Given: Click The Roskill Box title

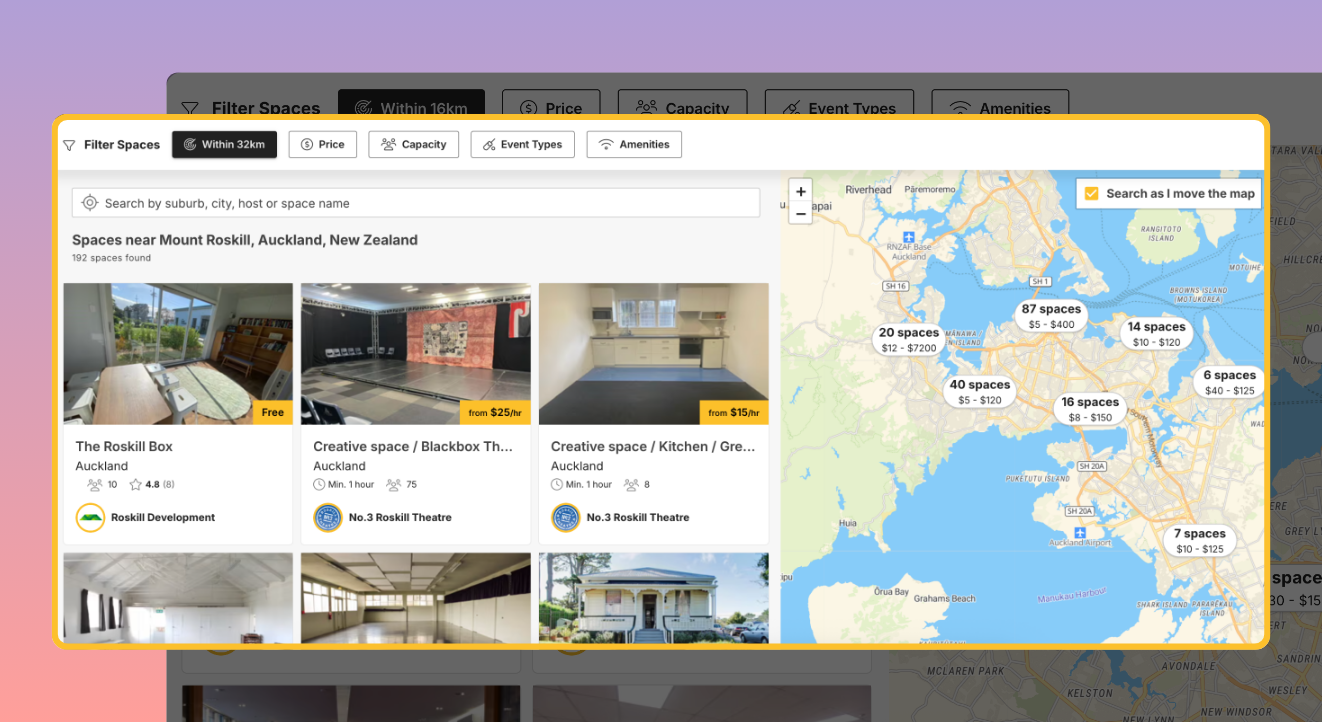Looking at the screenshot, I should tap(124, 447).
